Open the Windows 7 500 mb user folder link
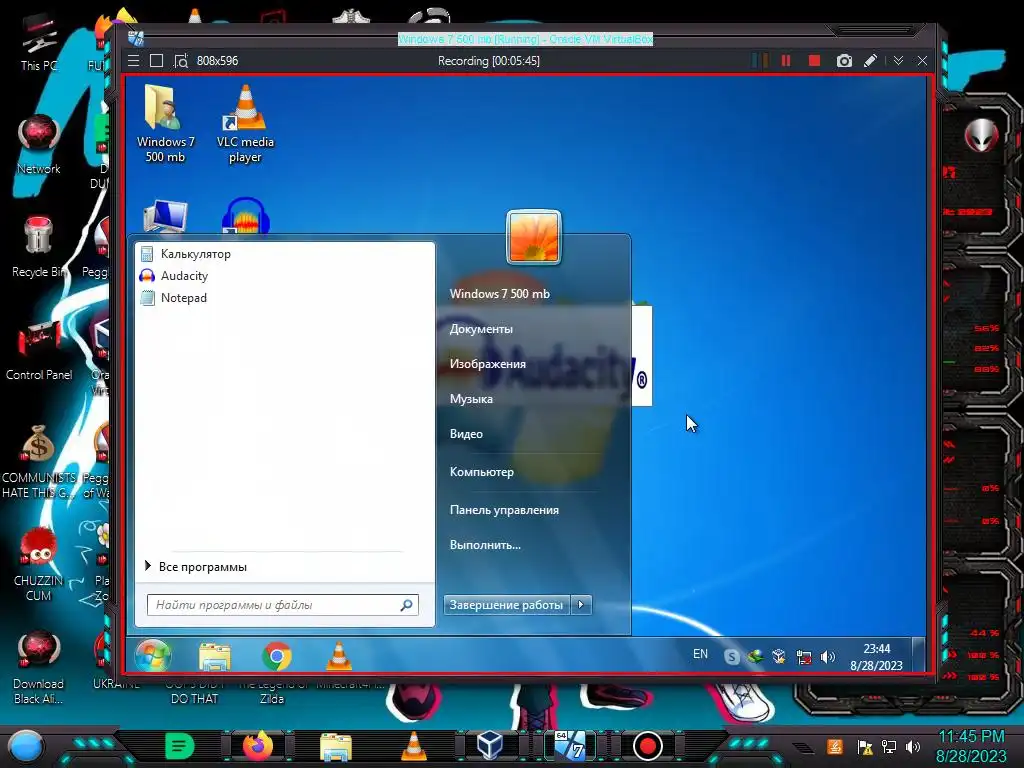Viewport: 1024px width, 768px height. pos(500,294)
